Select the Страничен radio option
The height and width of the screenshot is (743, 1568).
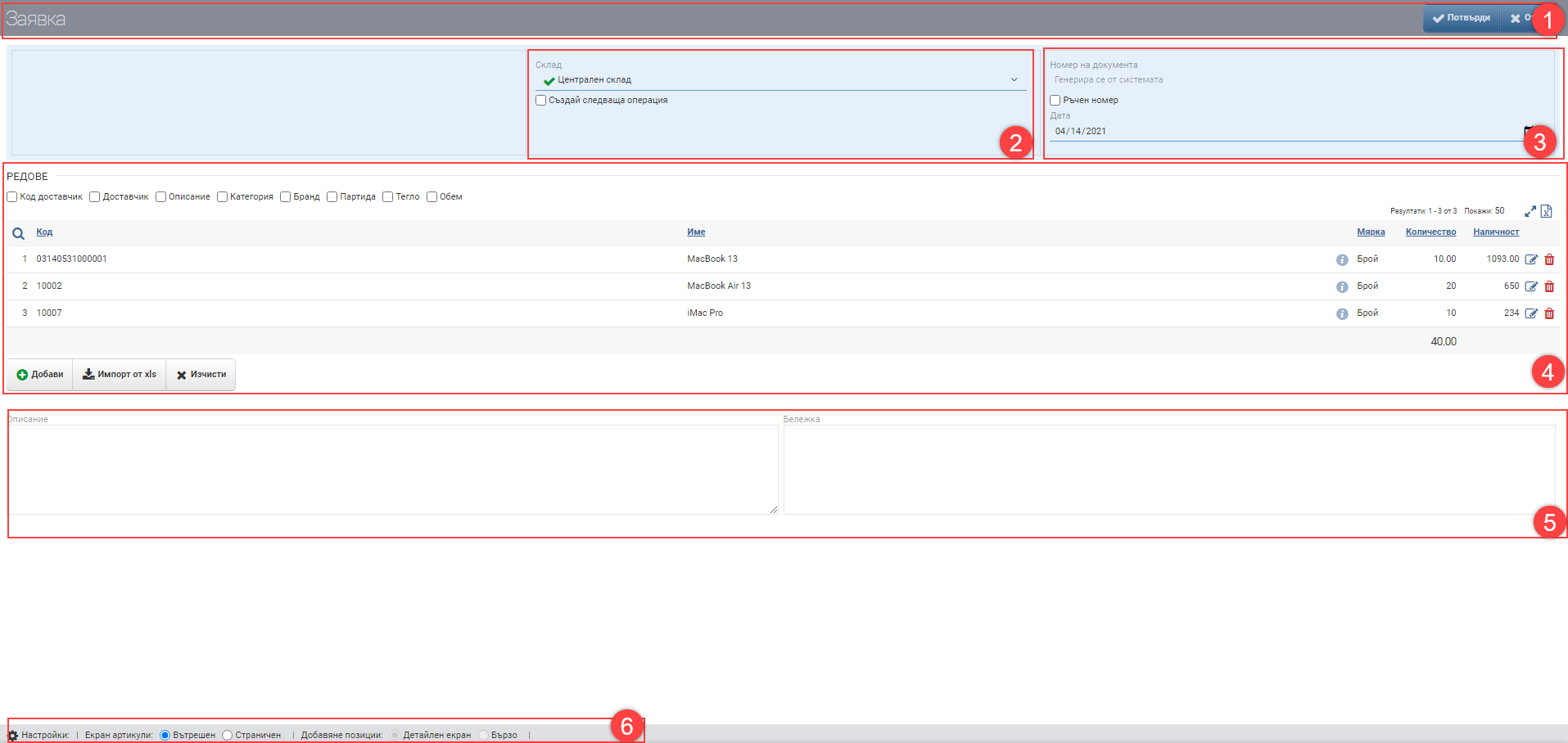pyautogui.click(x=226, y=734)
